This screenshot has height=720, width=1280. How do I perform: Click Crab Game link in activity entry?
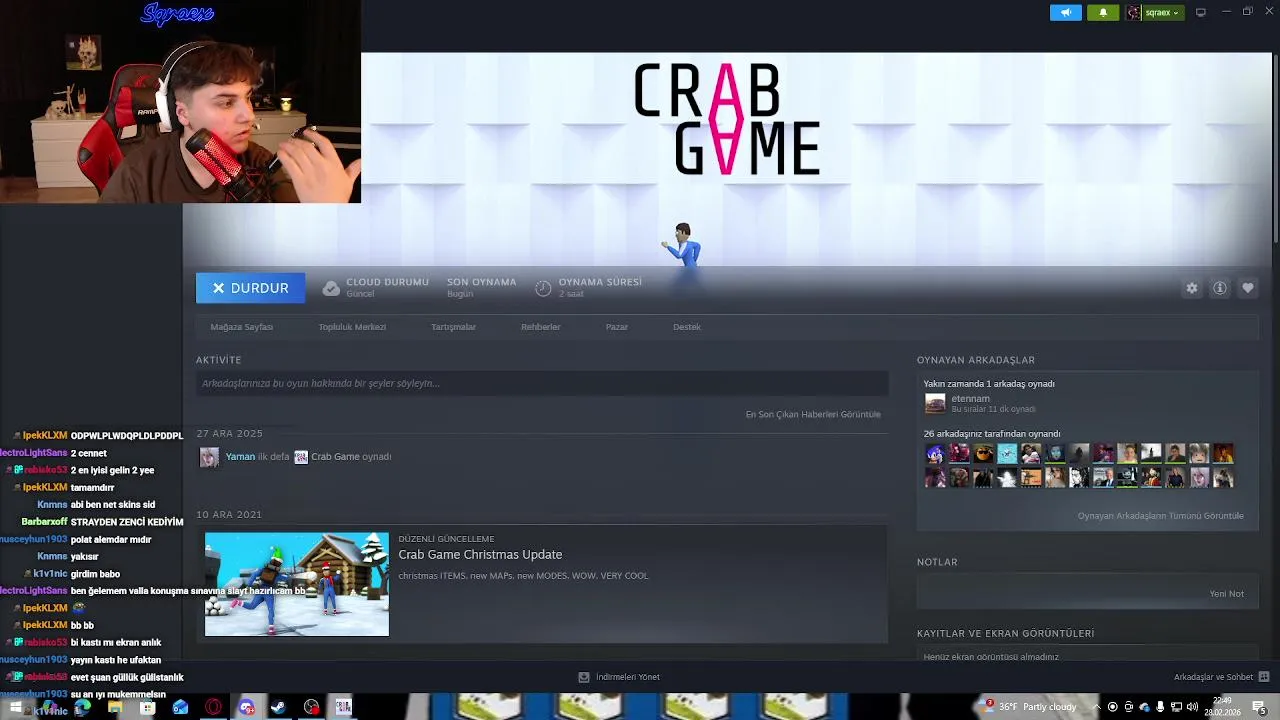pos(335,457)
